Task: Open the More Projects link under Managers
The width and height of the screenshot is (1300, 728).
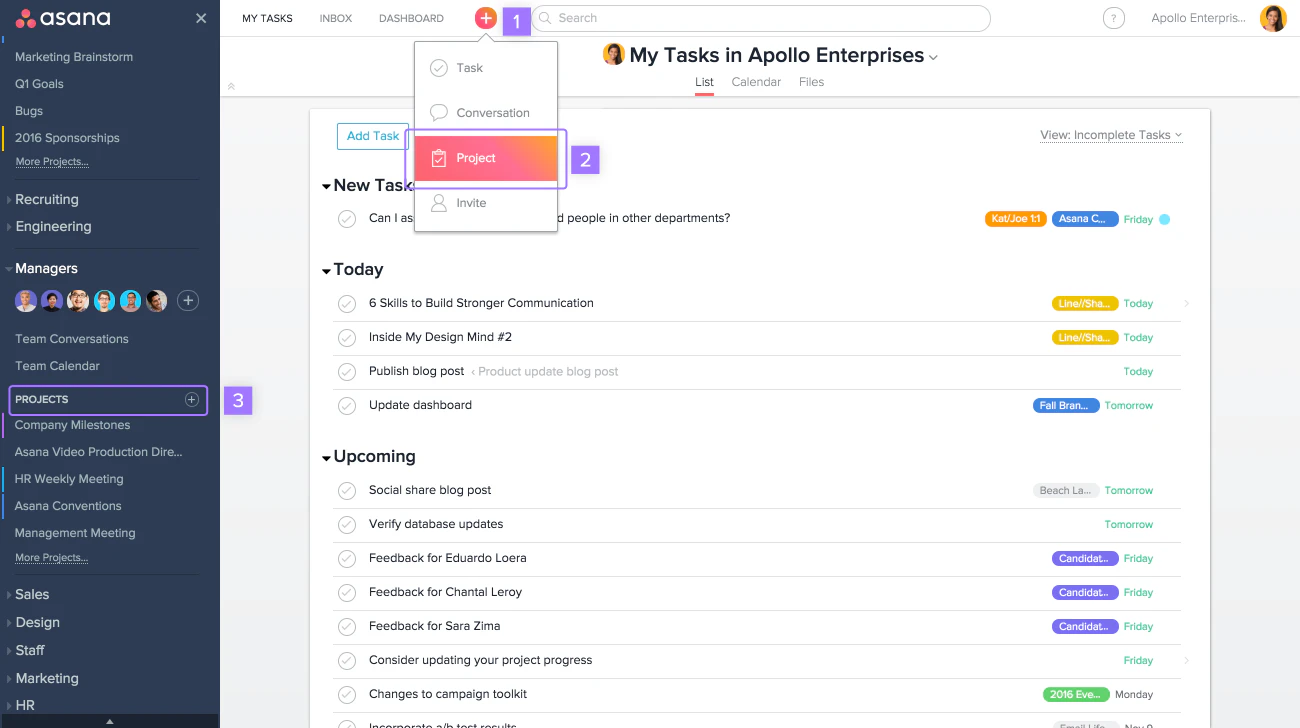Action: pyautogui.click(x=52, y=558)
